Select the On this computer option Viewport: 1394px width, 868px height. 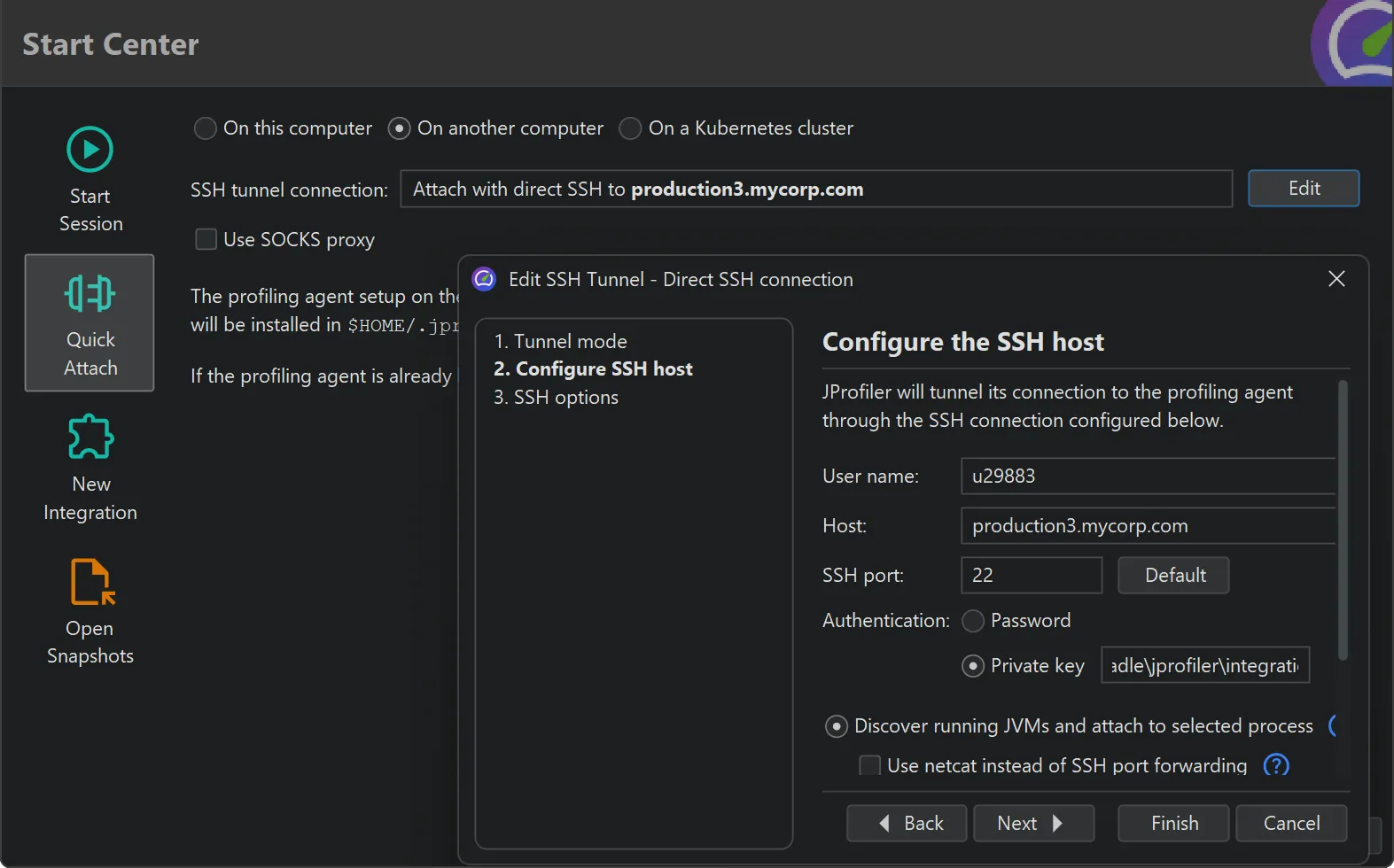click(283, 128)
